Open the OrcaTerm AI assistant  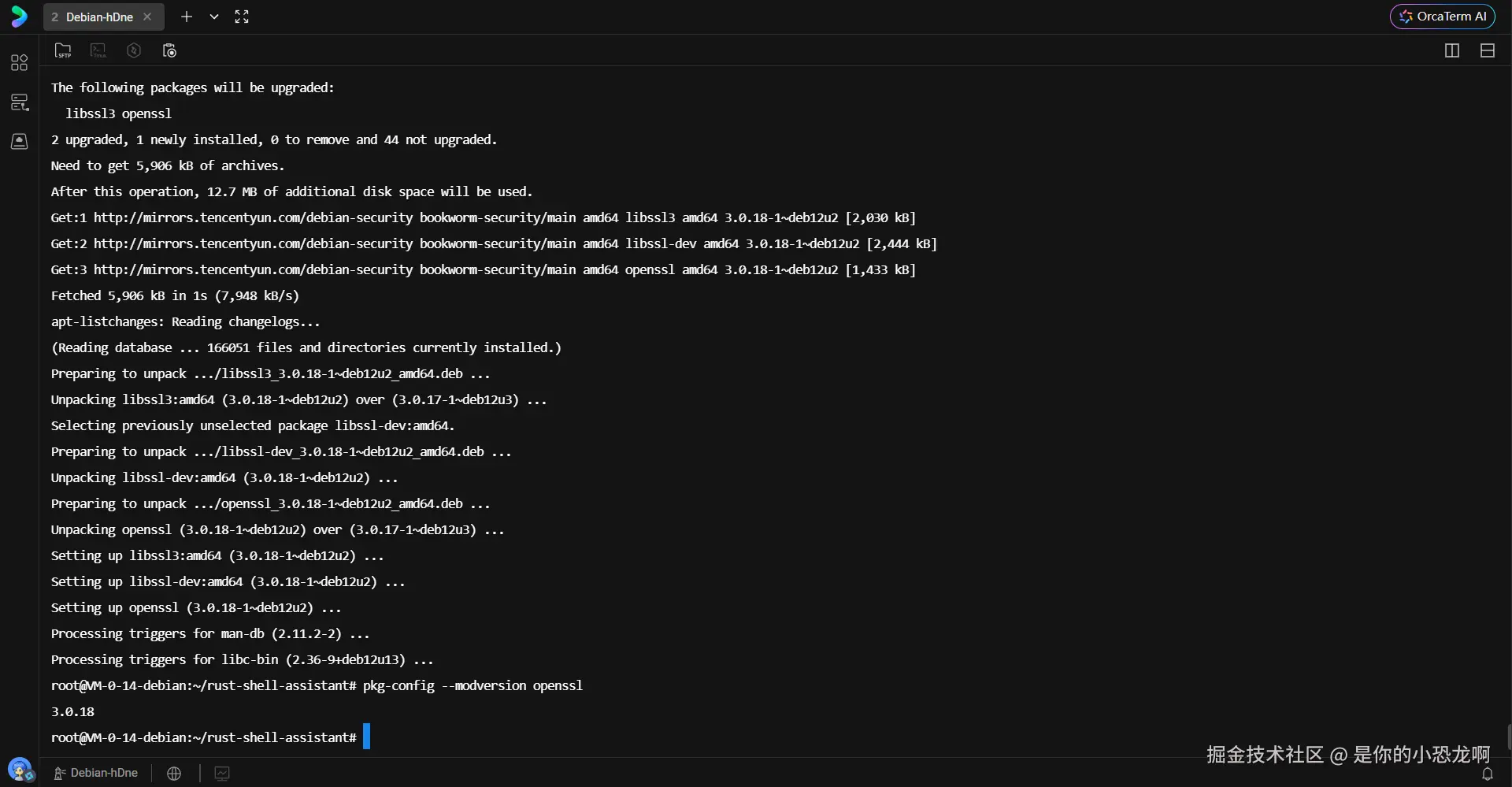click(1443, 16)
